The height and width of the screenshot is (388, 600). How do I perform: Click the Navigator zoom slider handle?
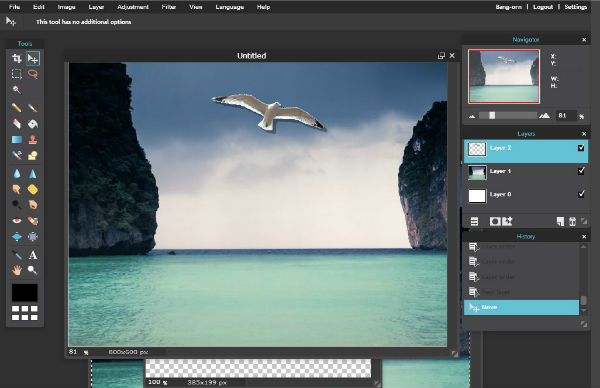point(492,115)
